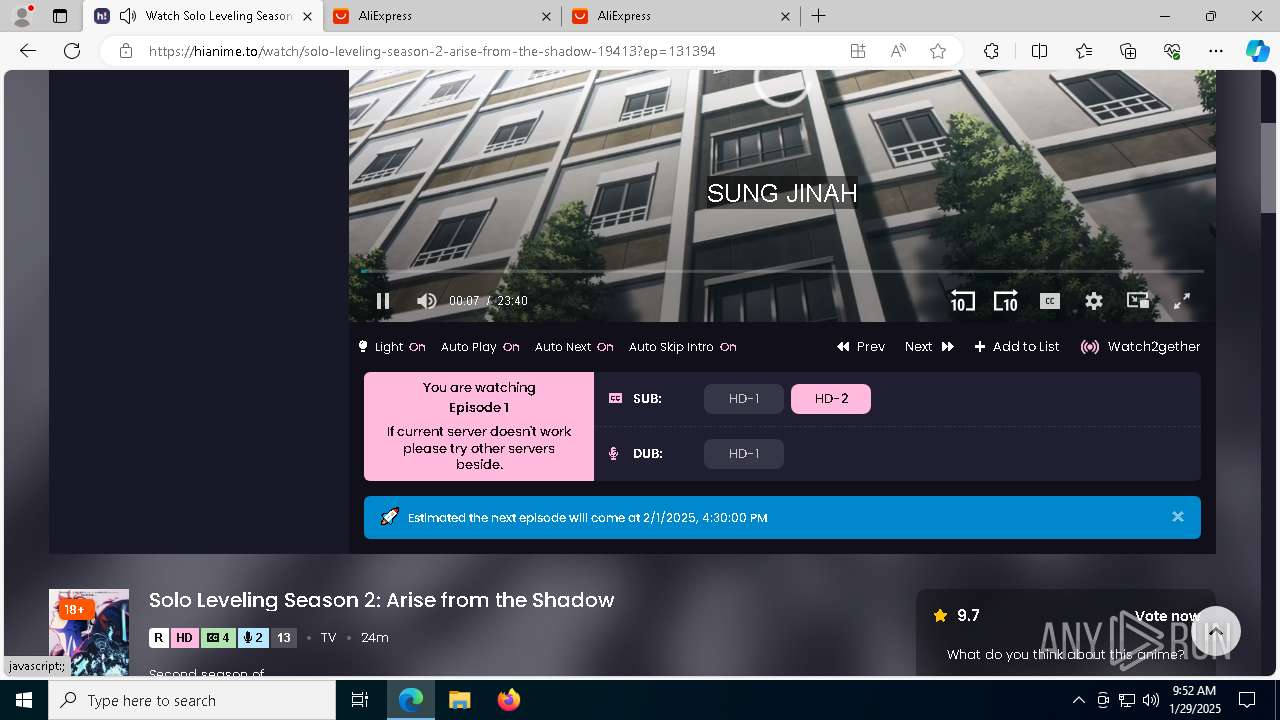Rewind video 10 seconds
This screenshot has height=720, width=1280.
(962, 301)
